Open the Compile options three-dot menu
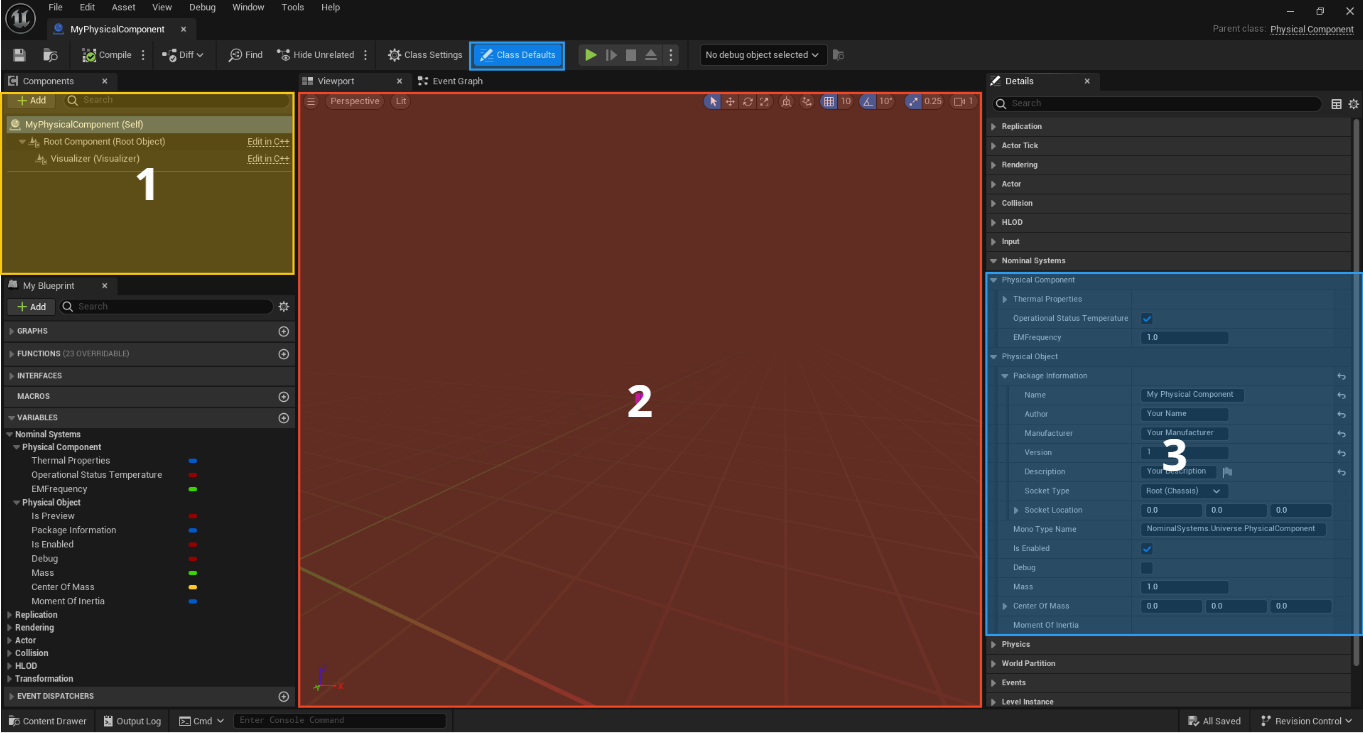 [143, 55]
